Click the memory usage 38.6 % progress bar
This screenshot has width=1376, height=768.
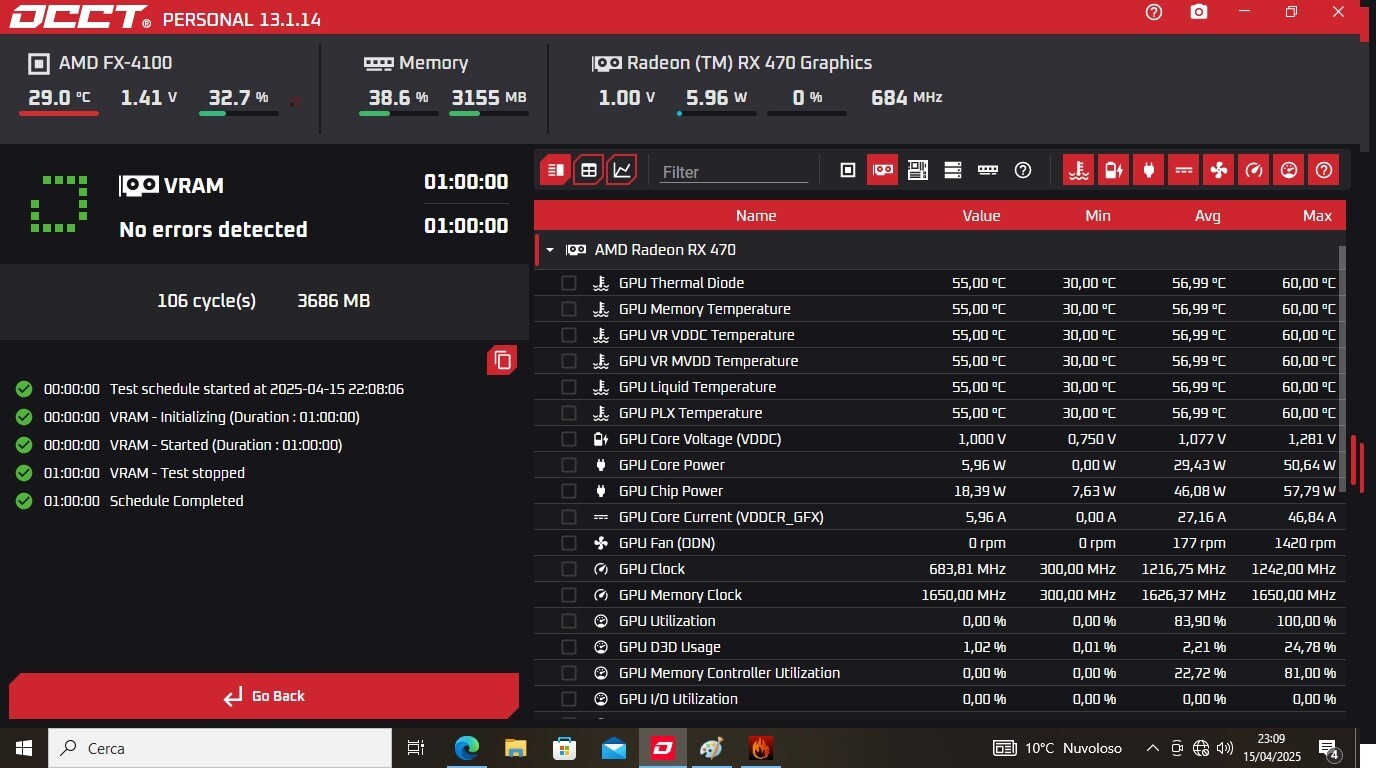click(x=398, y=113)
